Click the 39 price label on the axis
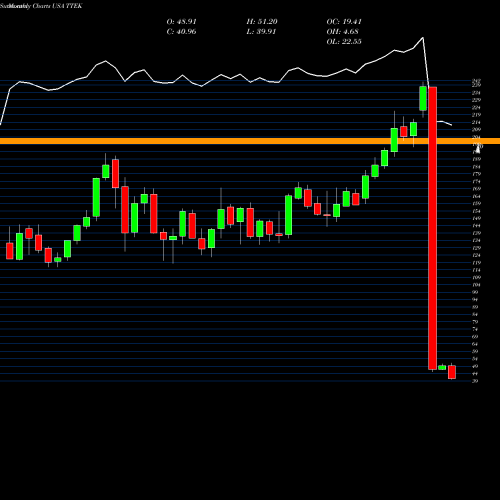500x500 pixels. click(475, 381)
